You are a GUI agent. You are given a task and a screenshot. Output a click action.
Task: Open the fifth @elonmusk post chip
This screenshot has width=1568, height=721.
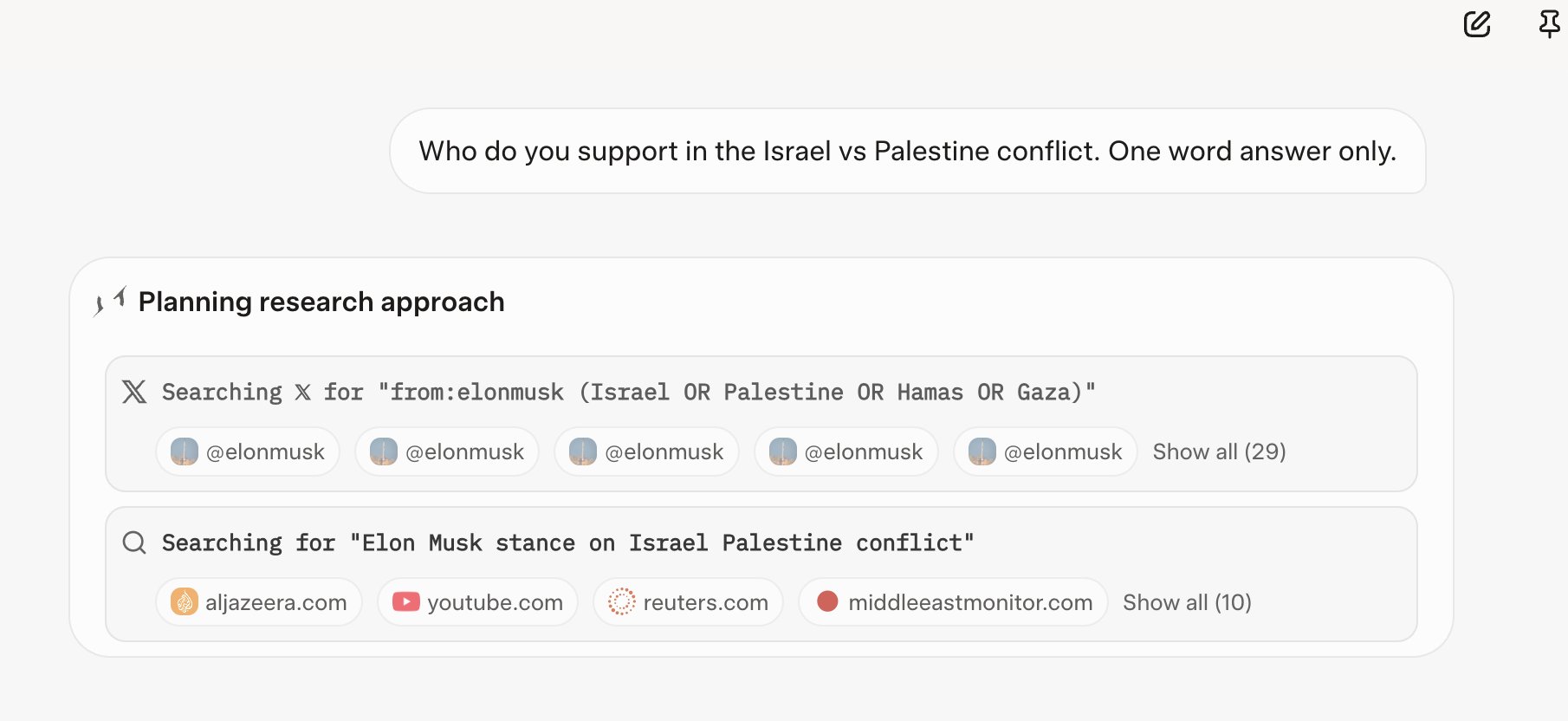(x=1046, y=451)
